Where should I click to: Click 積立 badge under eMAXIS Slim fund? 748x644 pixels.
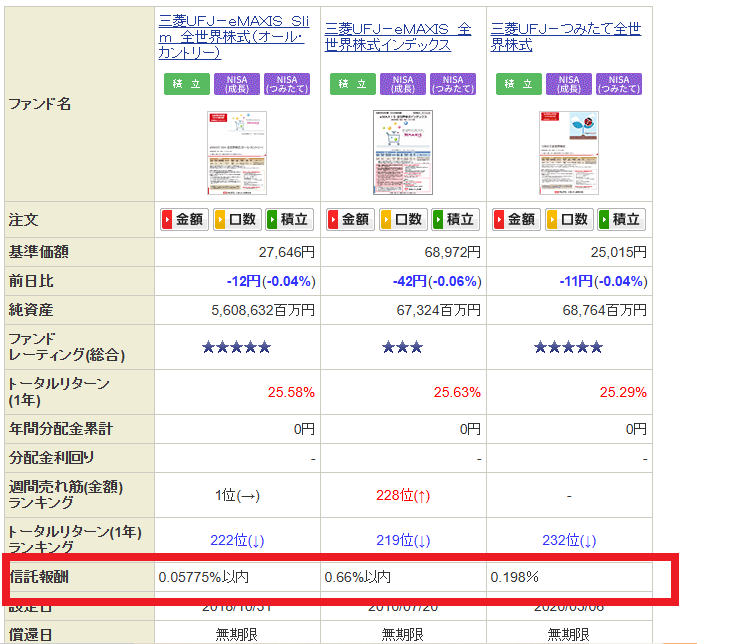(187, 84)
